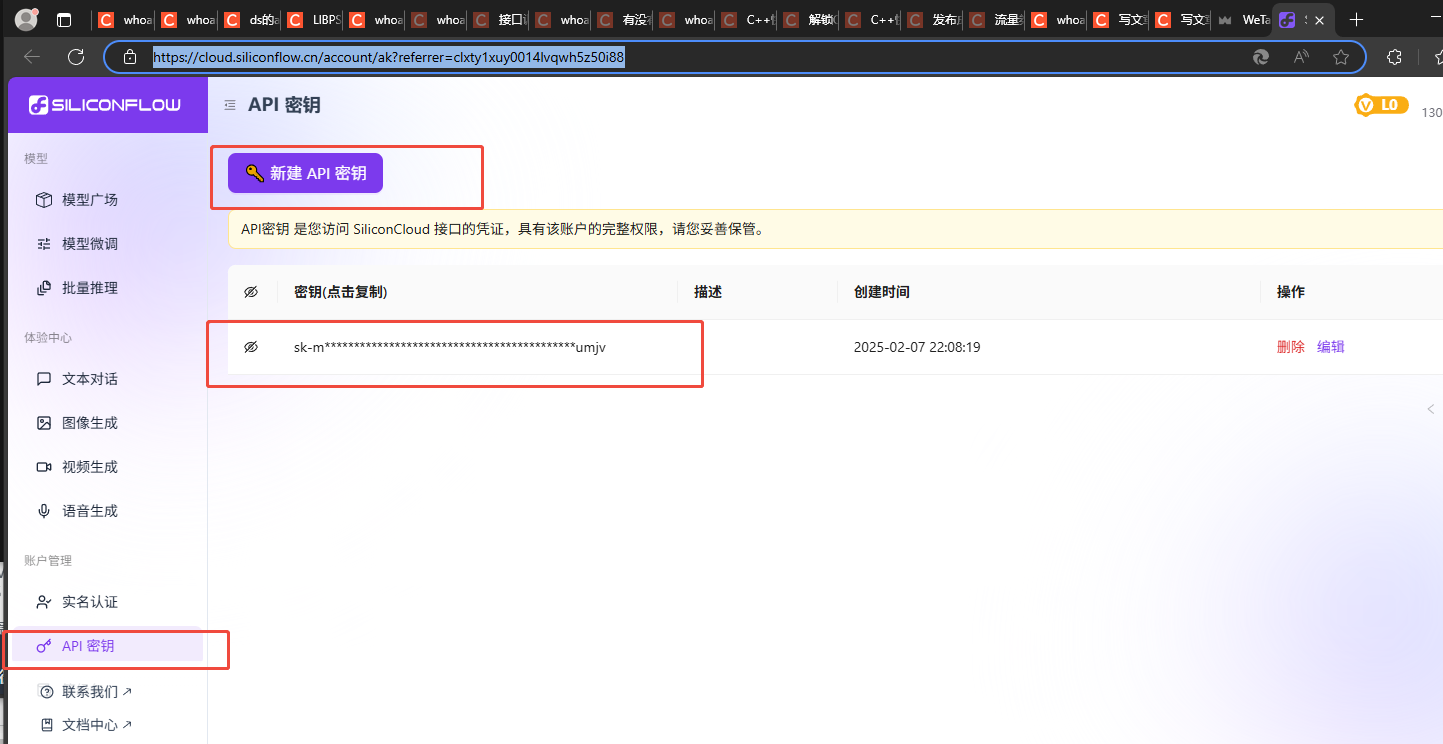The image size is (1443, 744).
Task: Click the read aloud icon in address bar
Action: click(x=1301, y=57)
